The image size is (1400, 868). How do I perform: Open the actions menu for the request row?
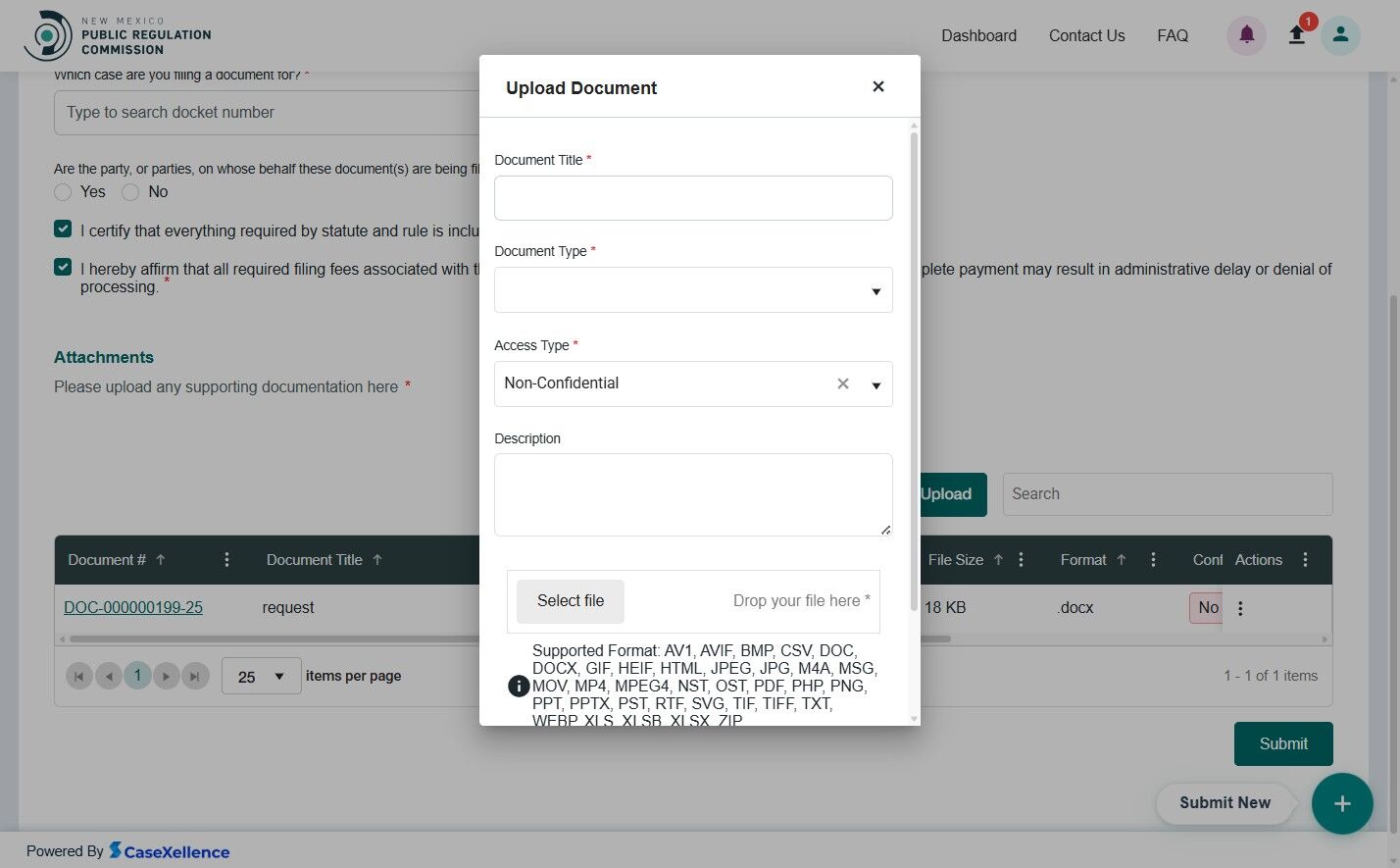pyautogui.click(x=1240, y=608)
